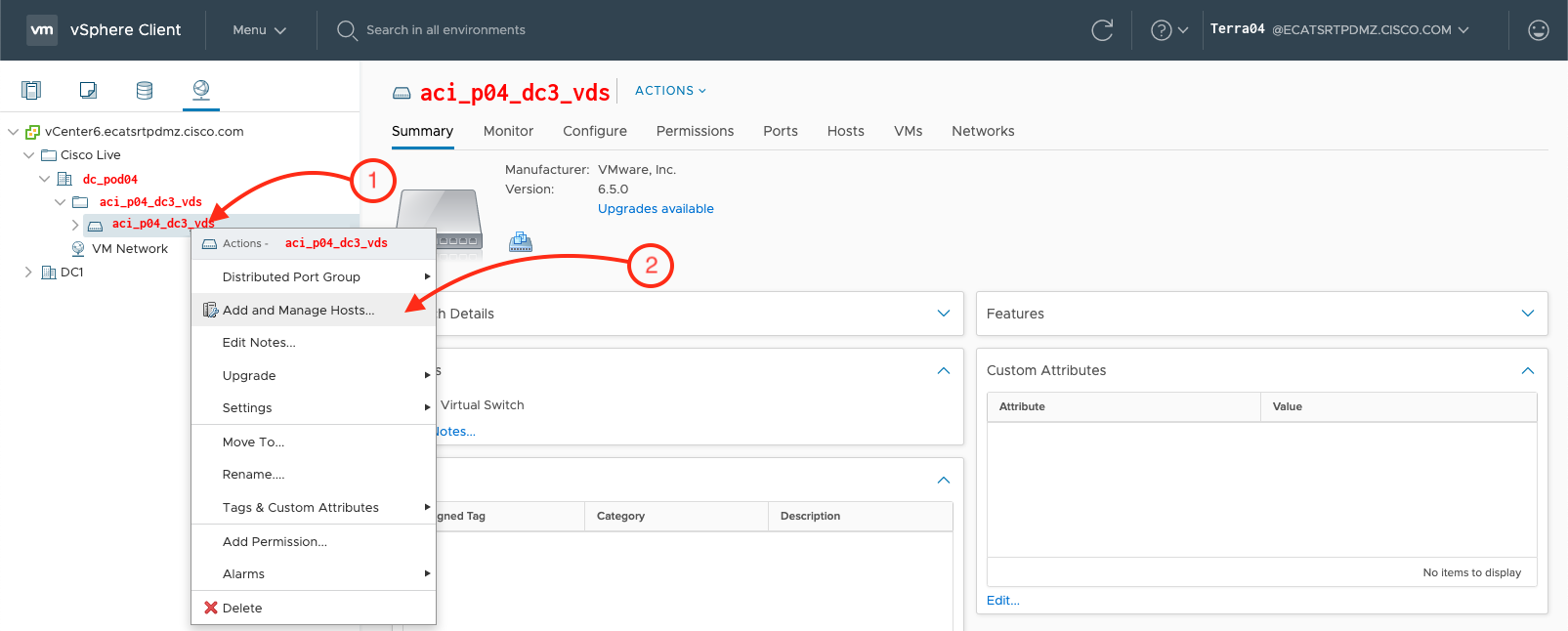
Task: Click the Cisco Live folder icon
Action: 49,155
